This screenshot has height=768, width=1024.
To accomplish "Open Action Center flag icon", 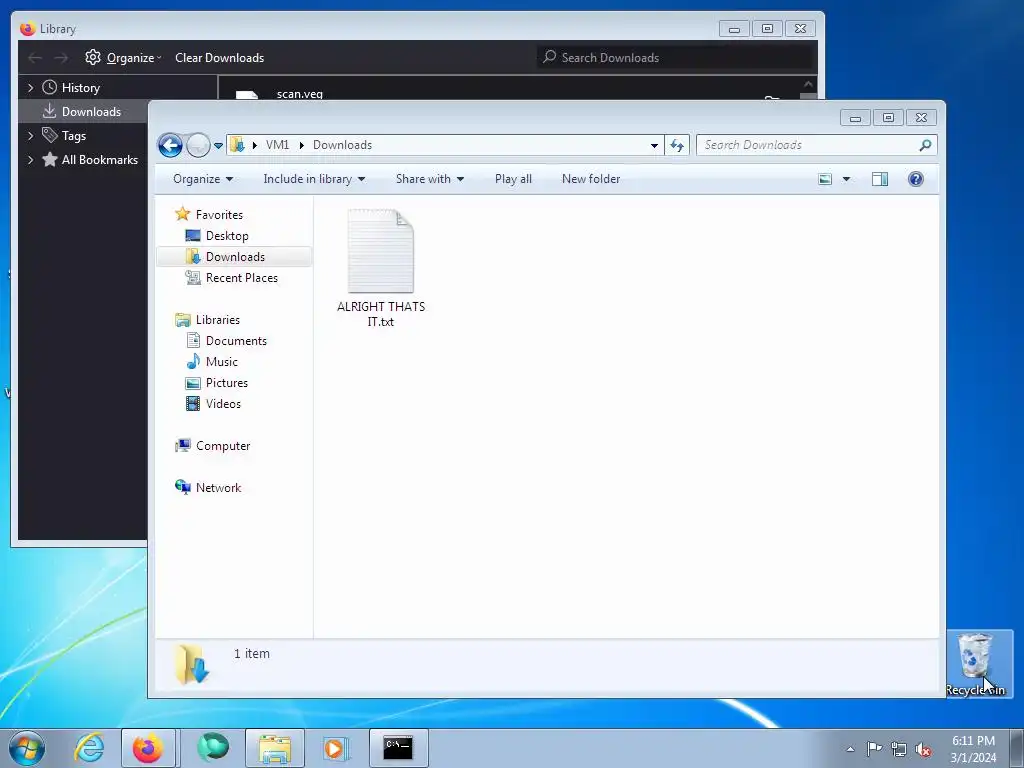I will 874,749.
